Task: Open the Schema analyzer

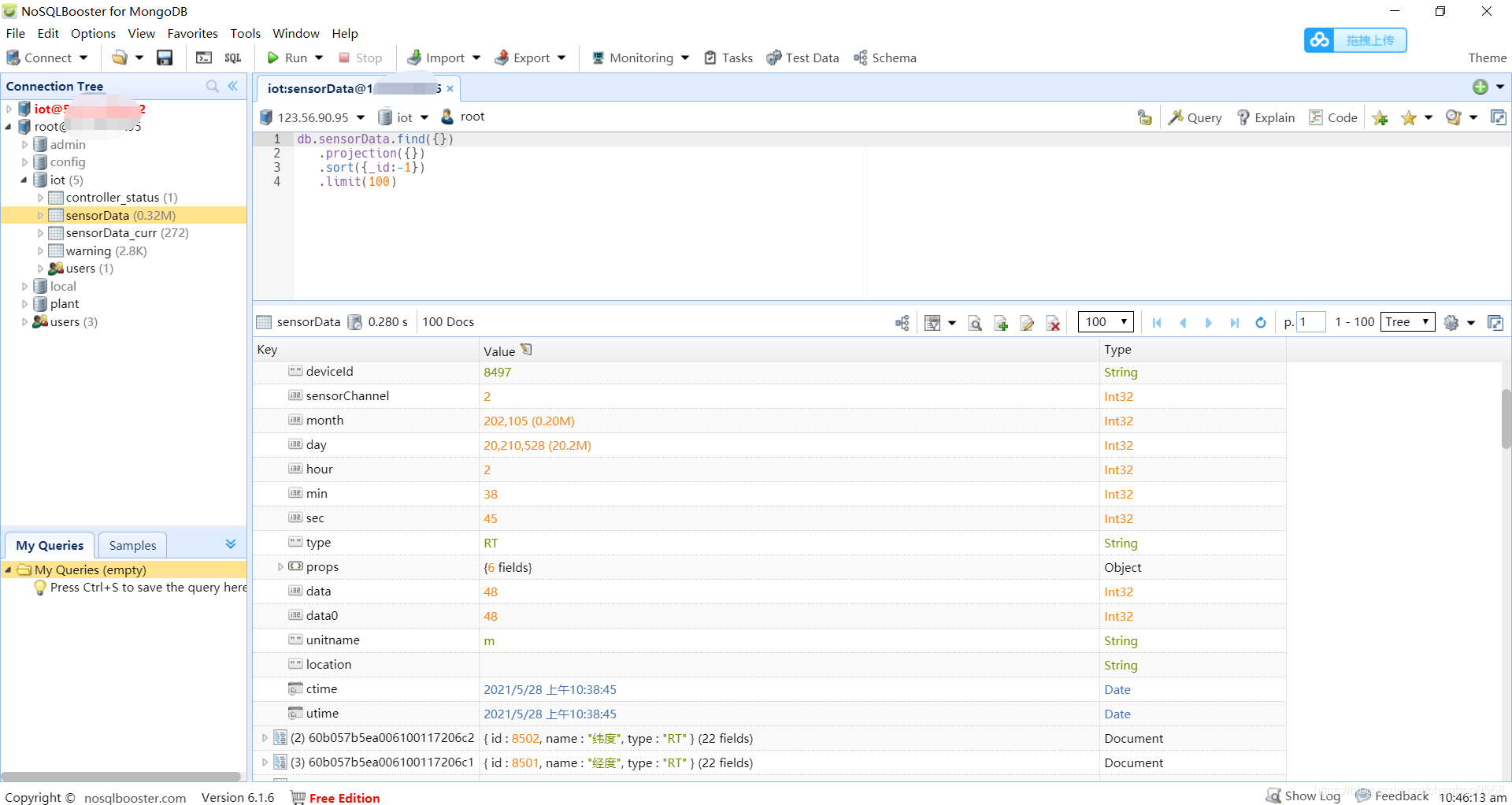Action: click(x=884, y=57)
